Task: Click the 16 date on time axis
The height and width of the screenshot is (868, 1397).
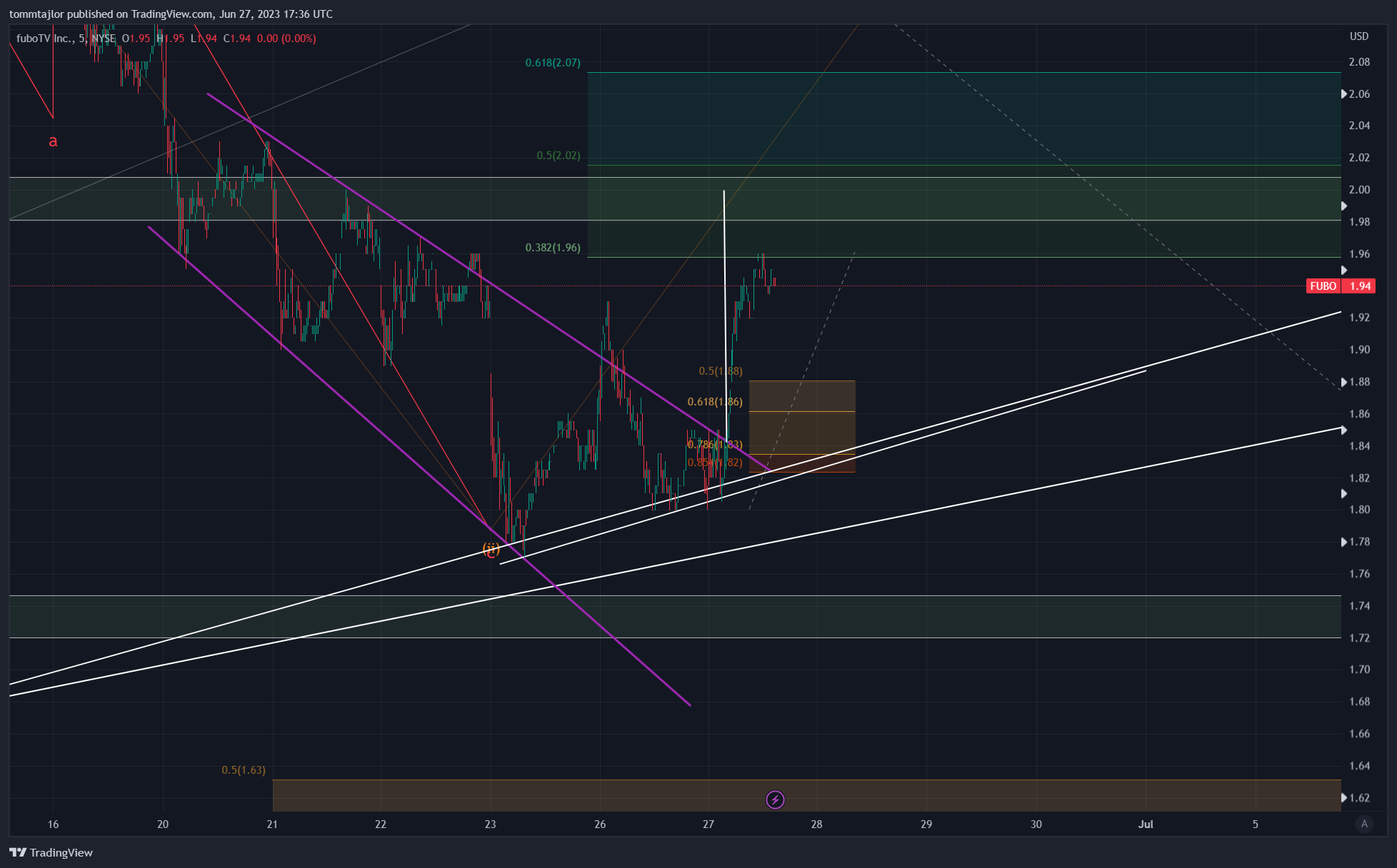Action: pyautogui.click(x=53, y=824)
